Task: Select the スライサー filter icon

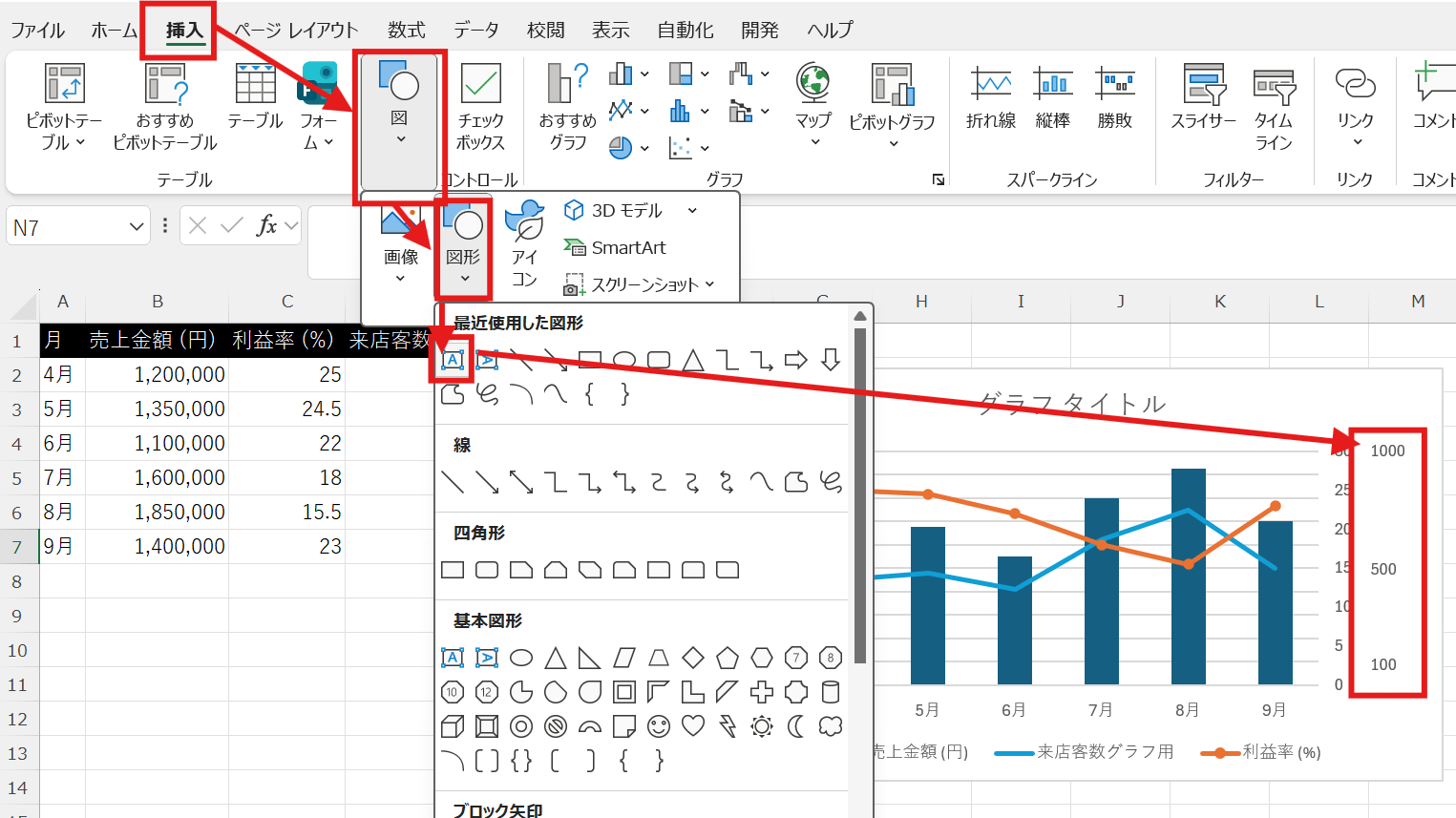Action: (1203, 97)
